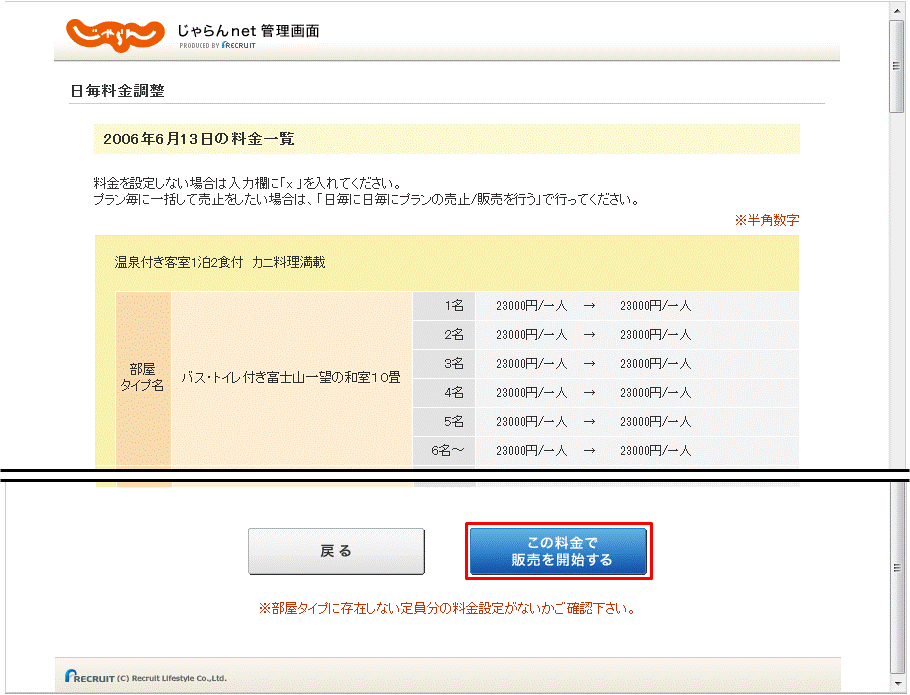Click the 1名 row price field
The width and height of the screenshot is (910, 695).
point(530,305)
